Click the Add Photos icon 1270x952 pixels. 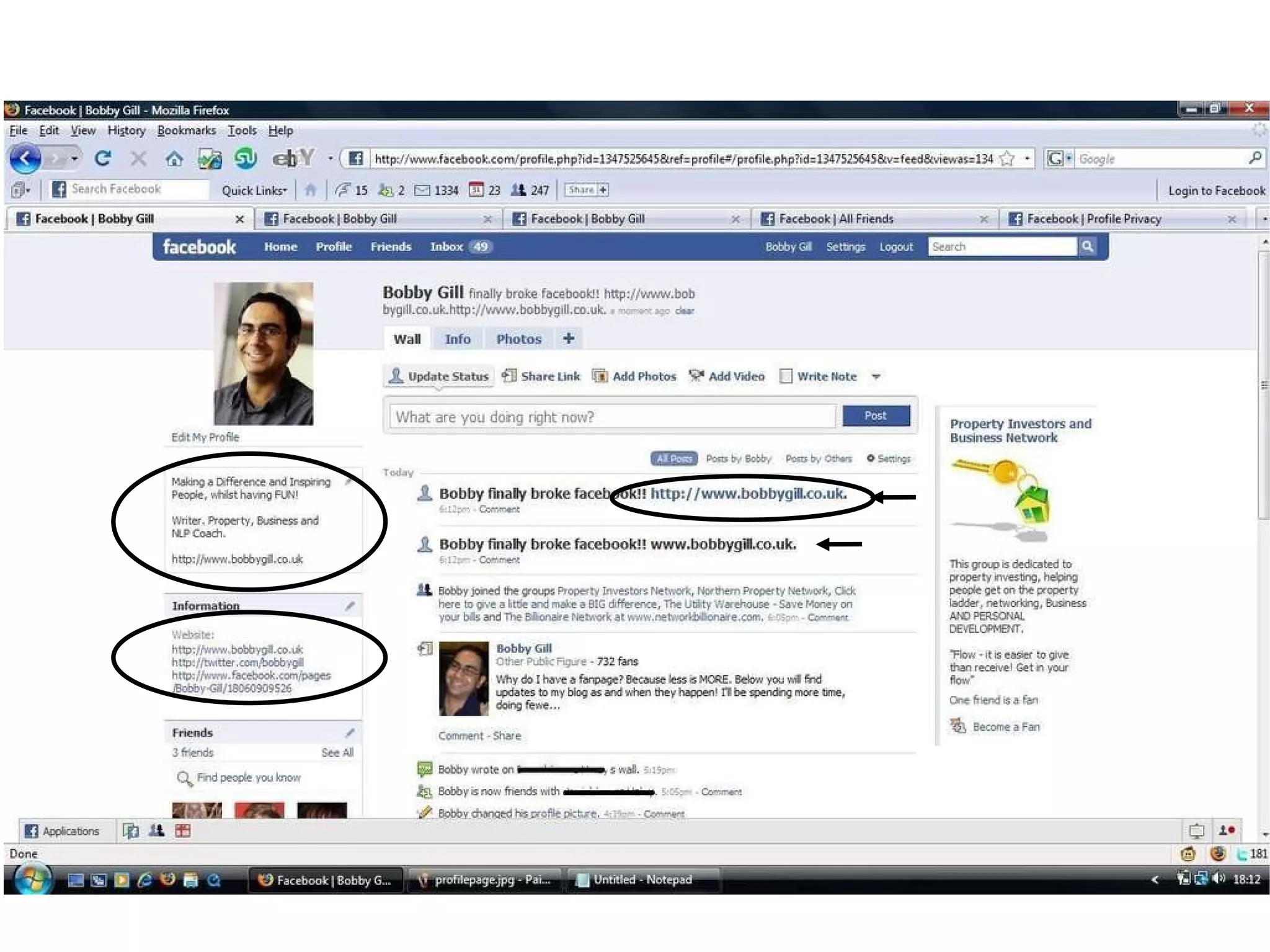coord(600,376)
